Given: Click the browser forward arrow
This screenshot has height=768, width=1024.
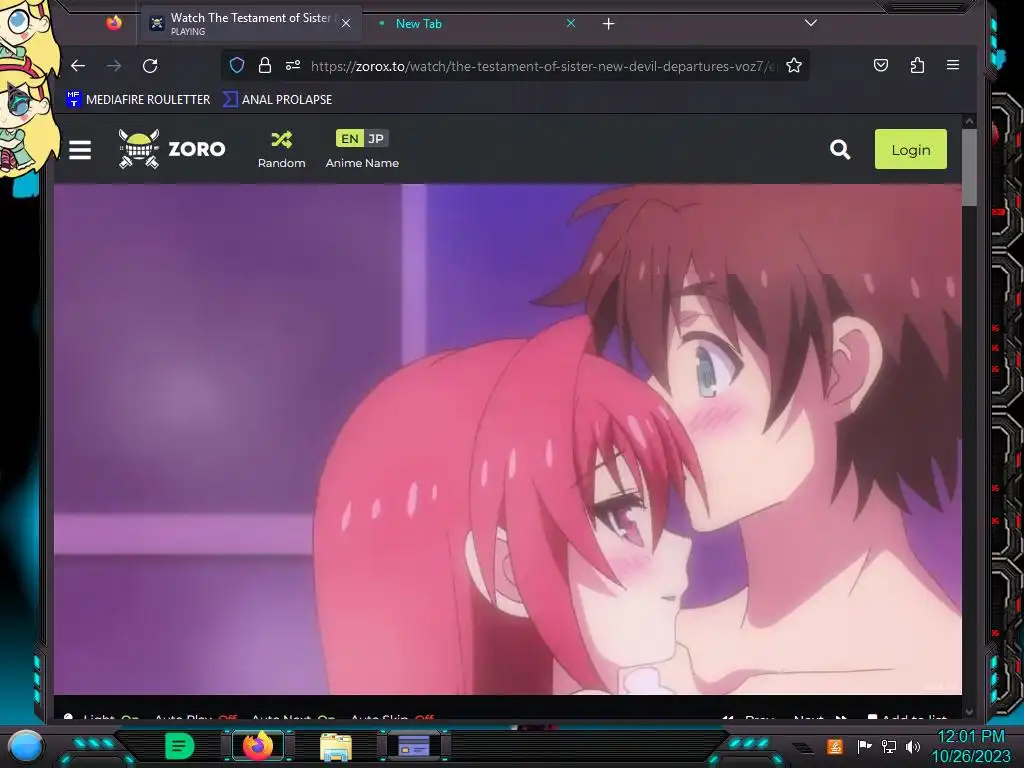Looking at the screenshot, I should pos(114,65).
